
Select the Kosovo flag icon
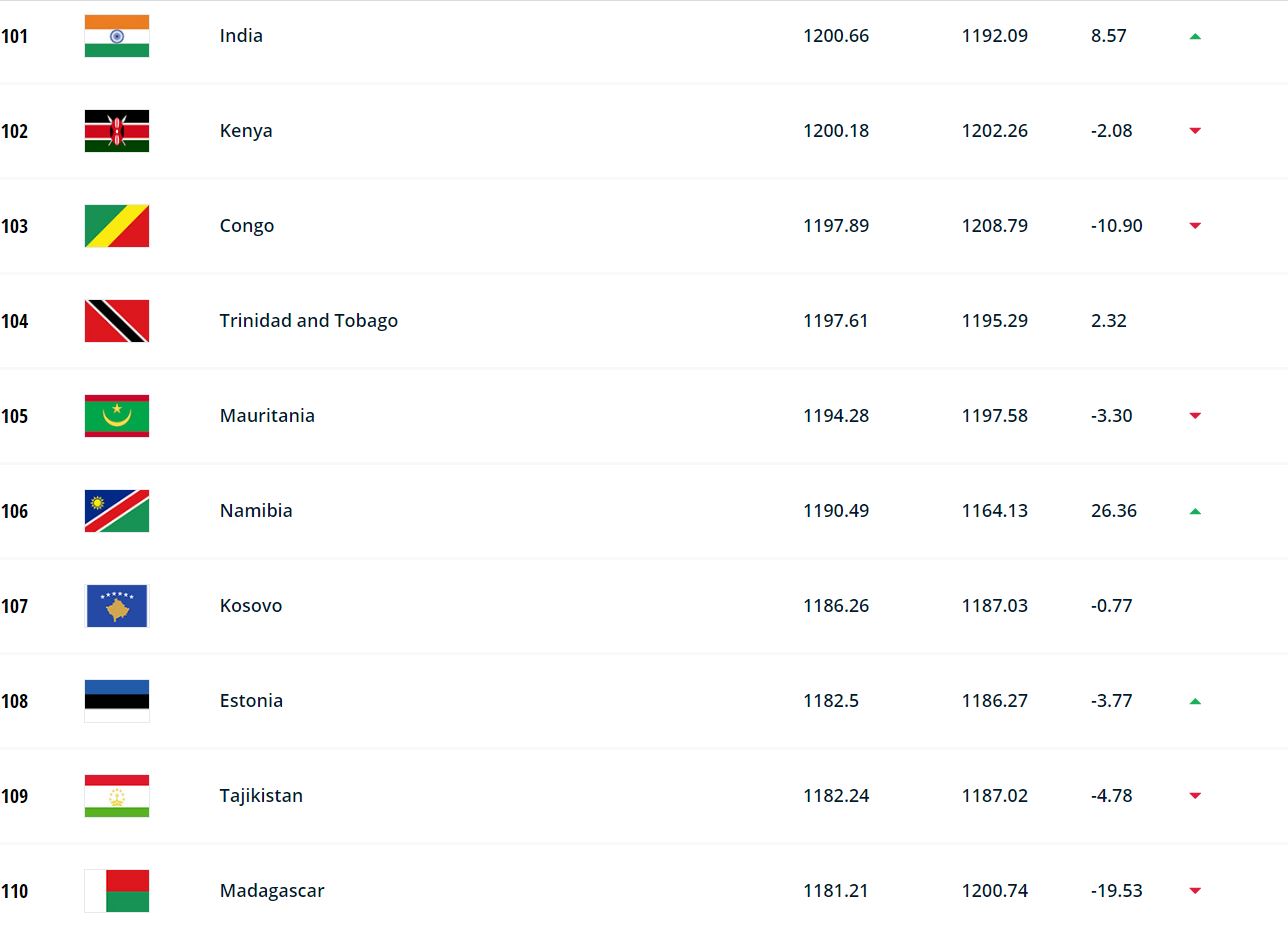click(x=117, y=606)
